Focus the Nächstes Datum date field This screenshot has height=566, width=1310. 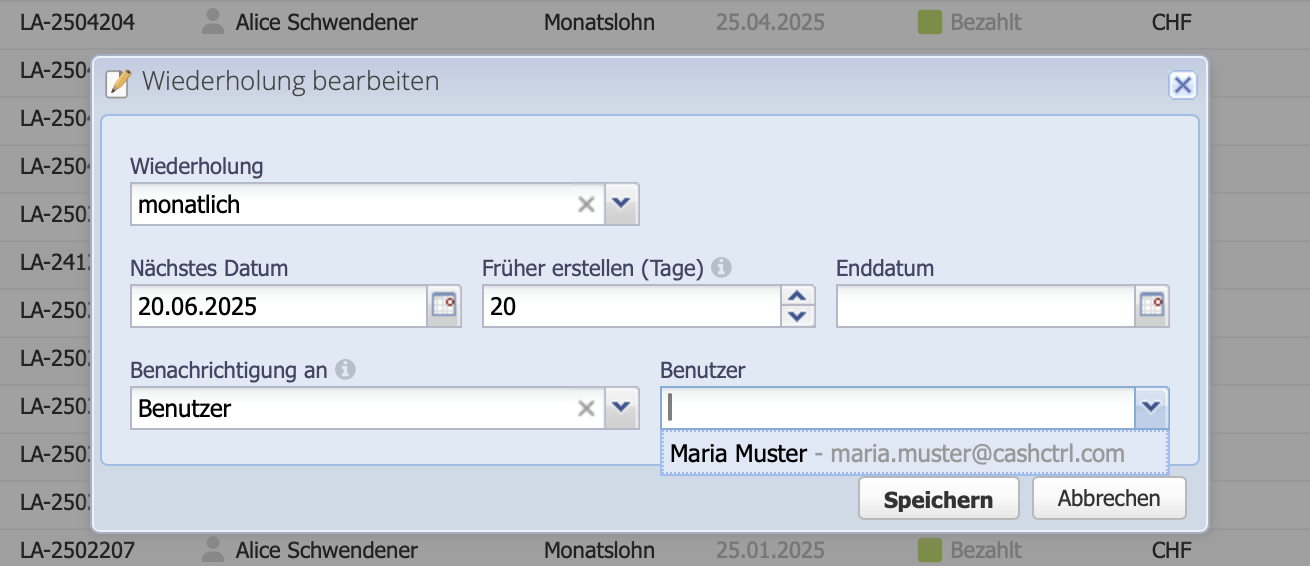tap(279, 306)
